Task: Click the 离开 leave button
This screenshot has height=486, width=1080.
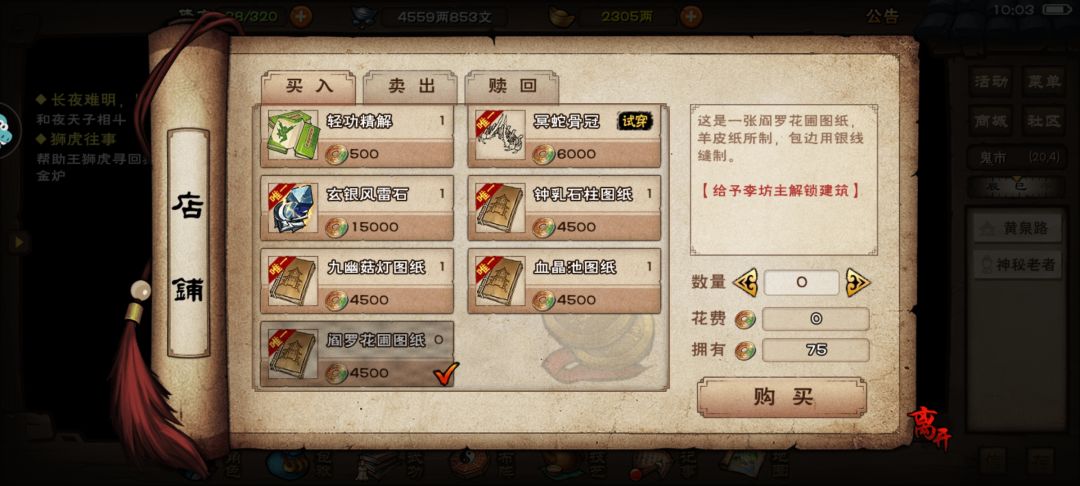Action: coord(929,427)
